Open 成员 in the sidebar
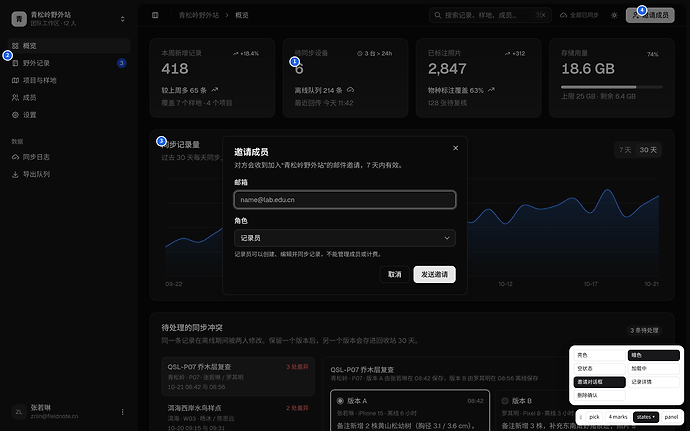Screen dimensions: 690x431 [x=69, y=97]
